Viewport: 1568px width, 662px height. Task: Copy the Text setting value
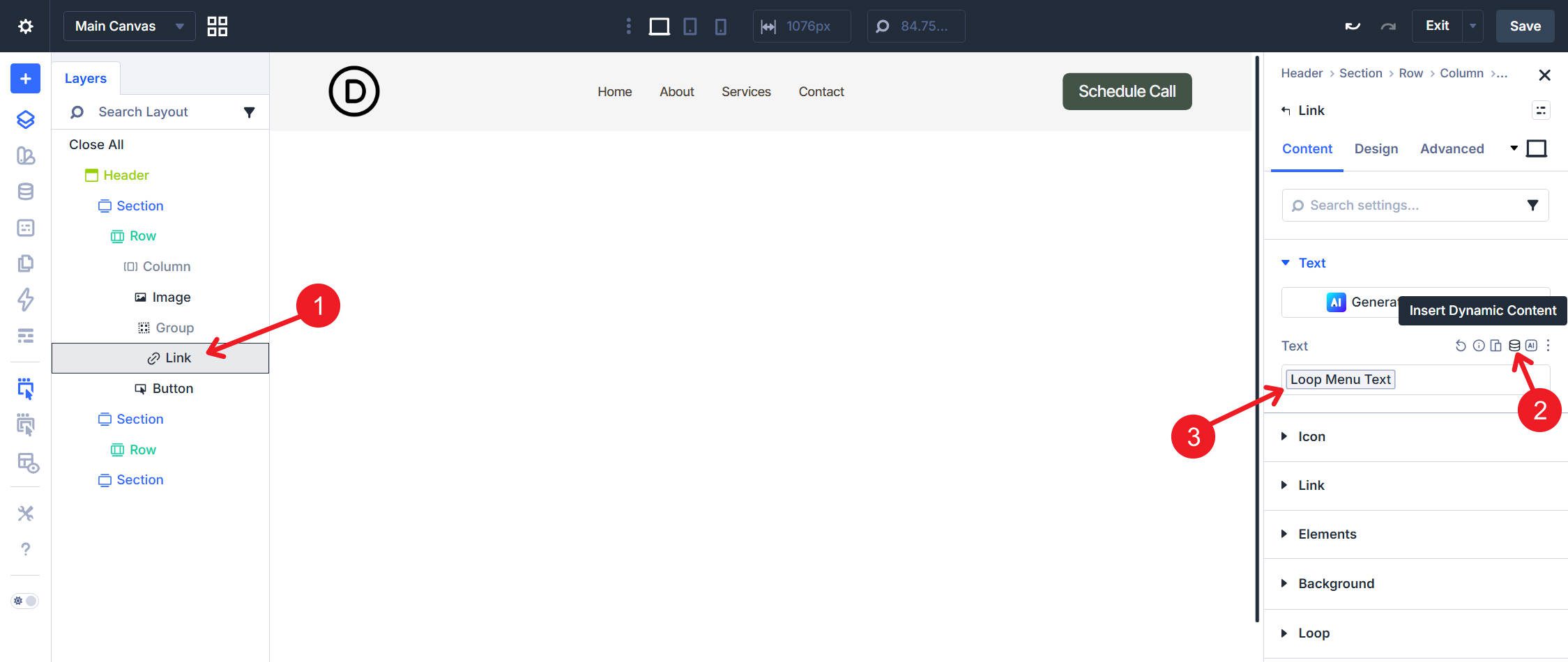click(x=1495, y=344)
